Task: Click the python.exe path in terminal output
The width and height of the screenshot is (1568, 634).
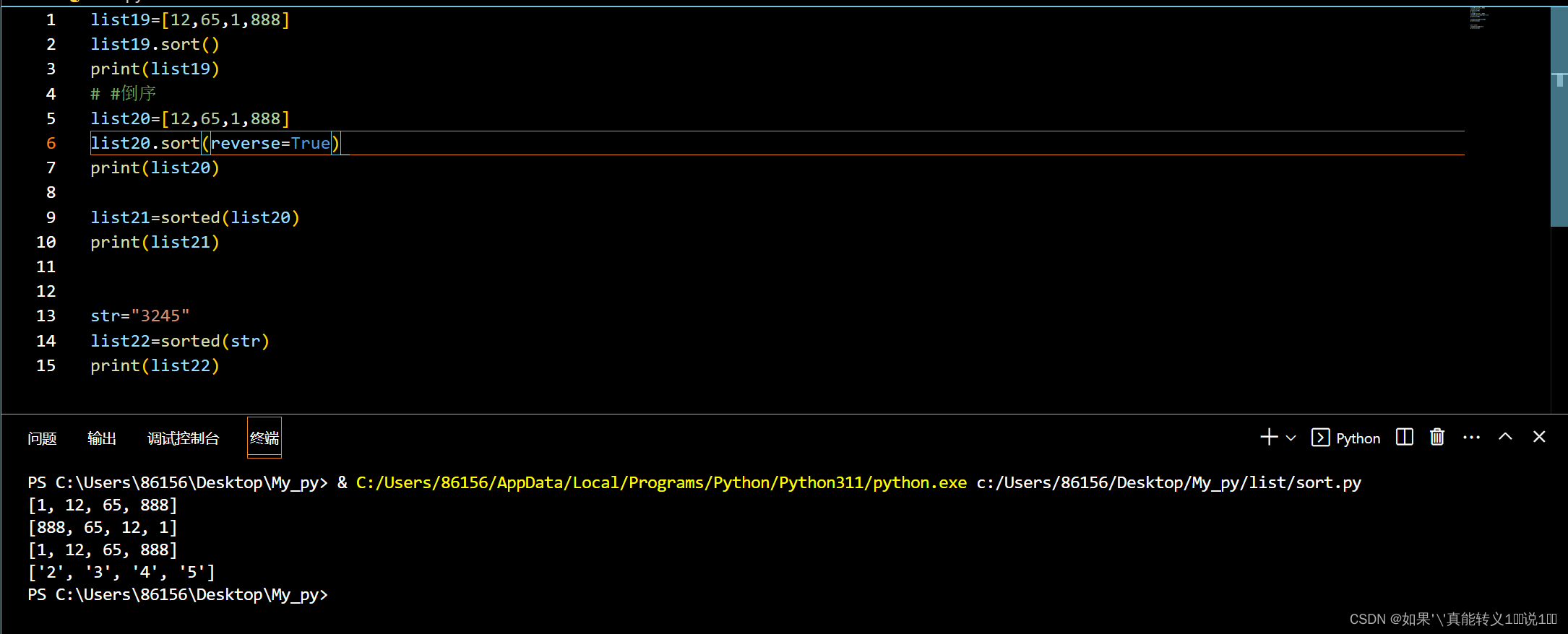Action: [x=661, y=482]
